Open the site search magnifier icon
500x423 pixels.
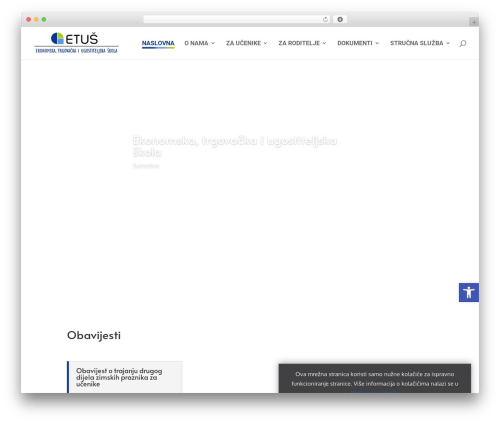click(463, 43)
